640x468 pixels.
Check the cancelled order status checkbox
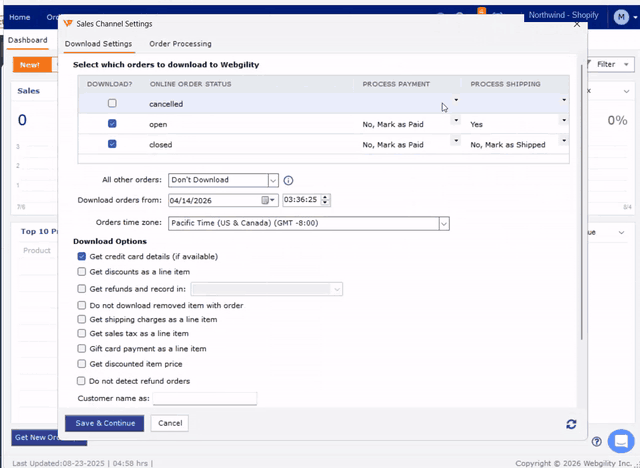point(112,103)
